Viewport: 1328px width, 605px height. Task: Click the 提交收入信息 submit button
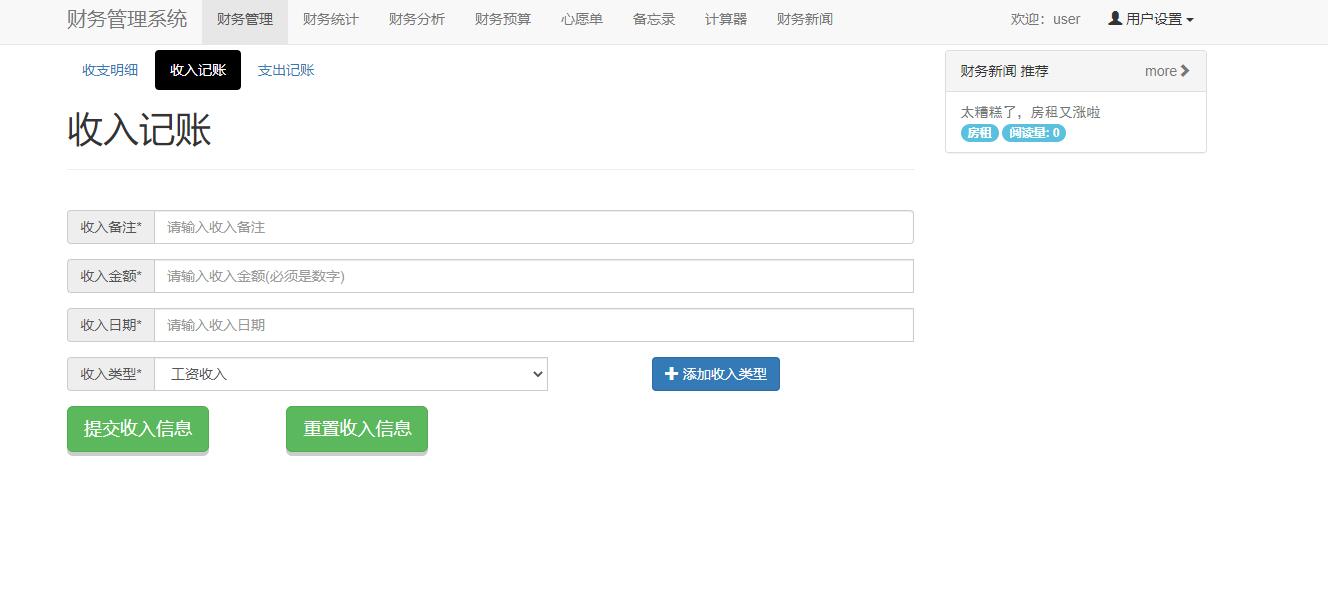137,428
